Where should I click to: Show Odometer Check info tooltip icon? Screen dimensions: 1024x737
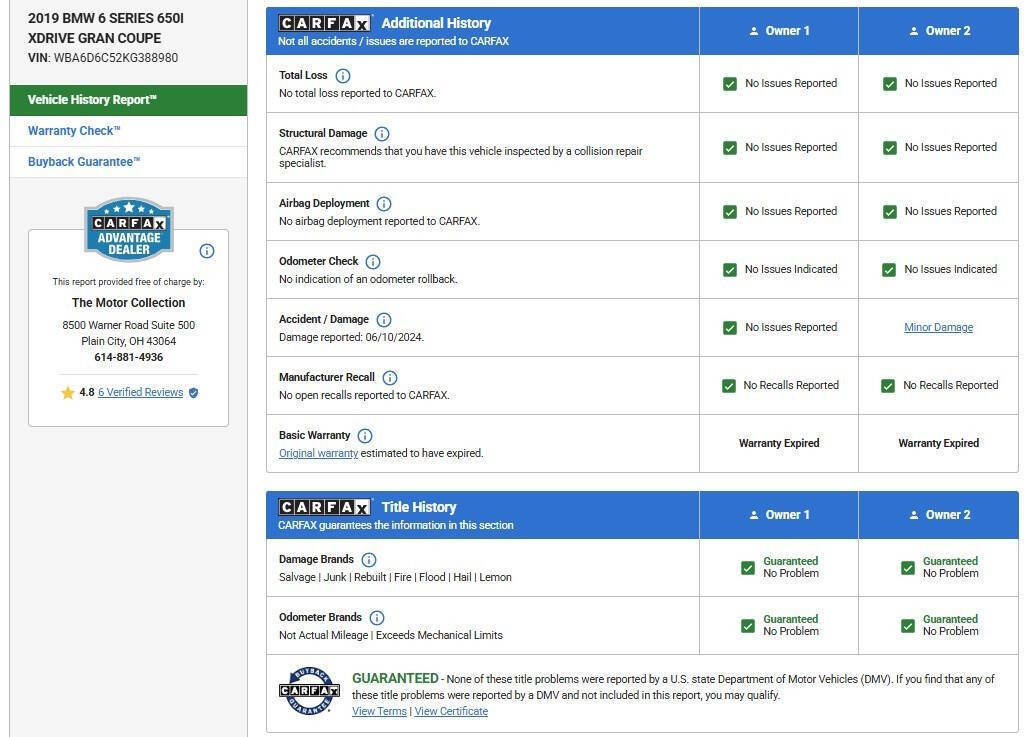coord(373,262)
